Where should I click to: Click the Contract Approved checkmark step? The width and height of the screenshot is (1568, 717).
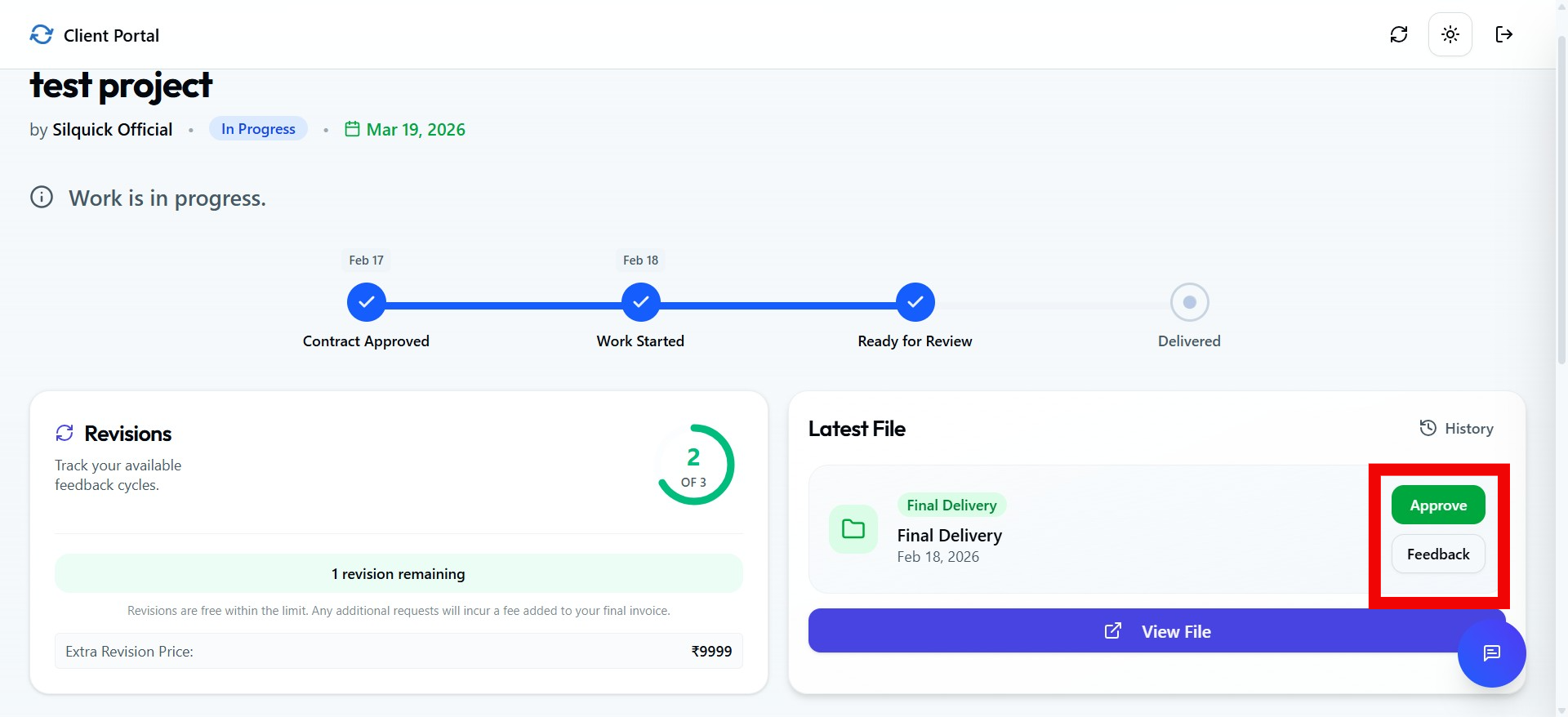[367, 302]
